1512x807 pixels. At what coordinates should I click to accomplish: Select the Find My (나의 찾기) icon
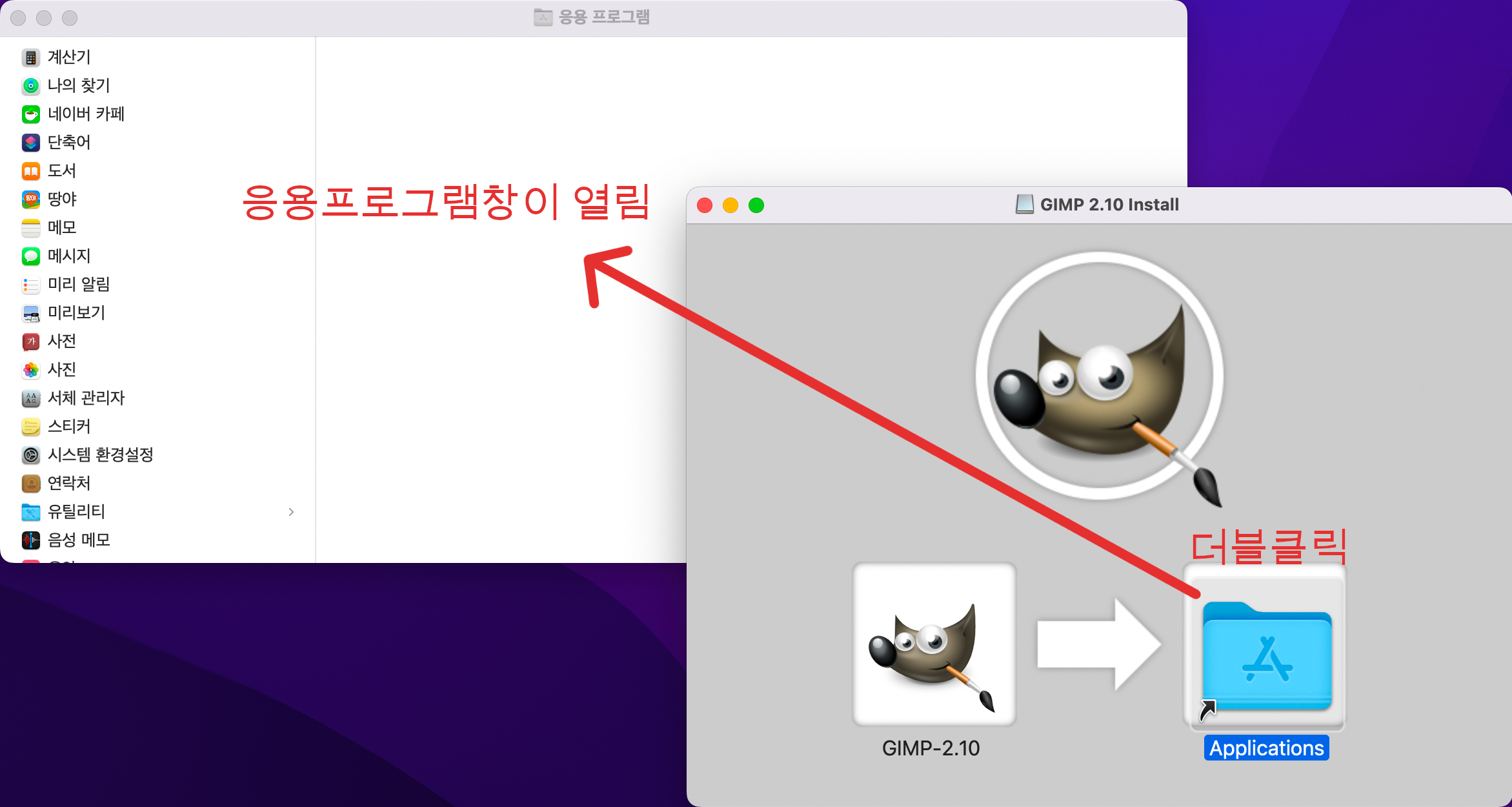[x=30, y=86]
